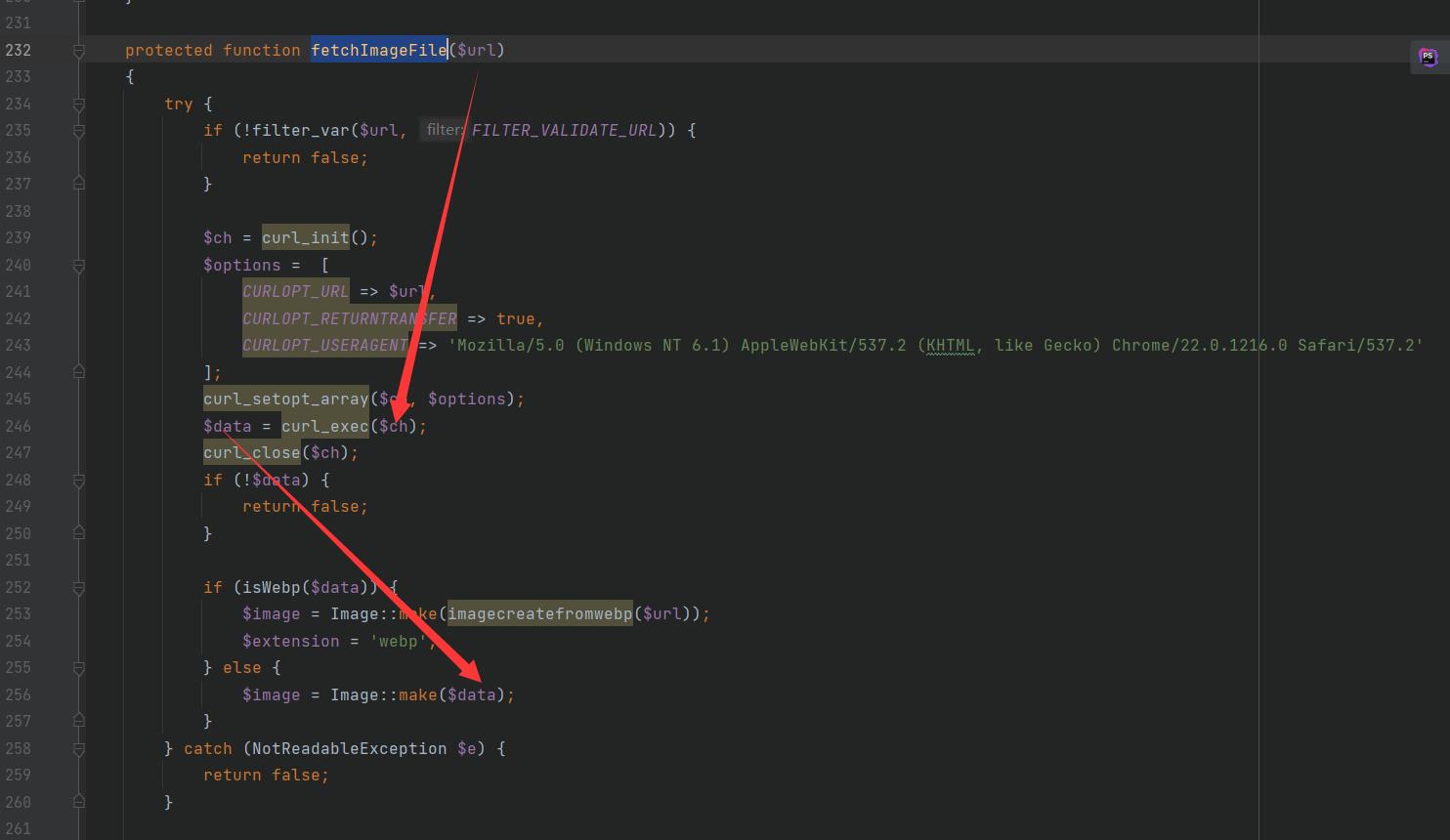The image size is (1450, 840).
Task: Collapse the fetchImageFile function fold on line 232
Action: coord(79,51)
